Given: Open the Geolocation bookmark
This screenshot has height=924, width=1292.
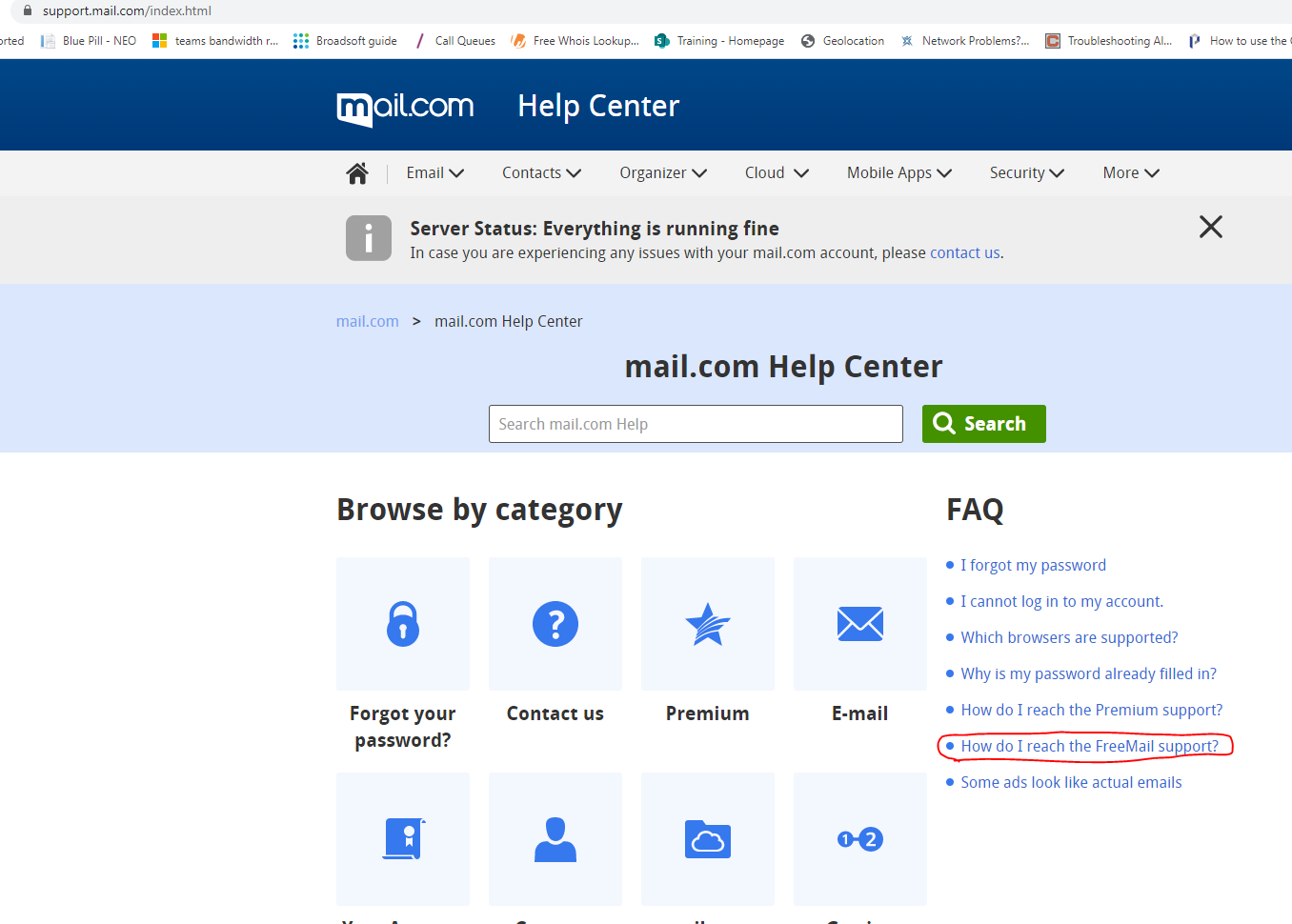Looking at the screenshot, I should pos(842,41).
